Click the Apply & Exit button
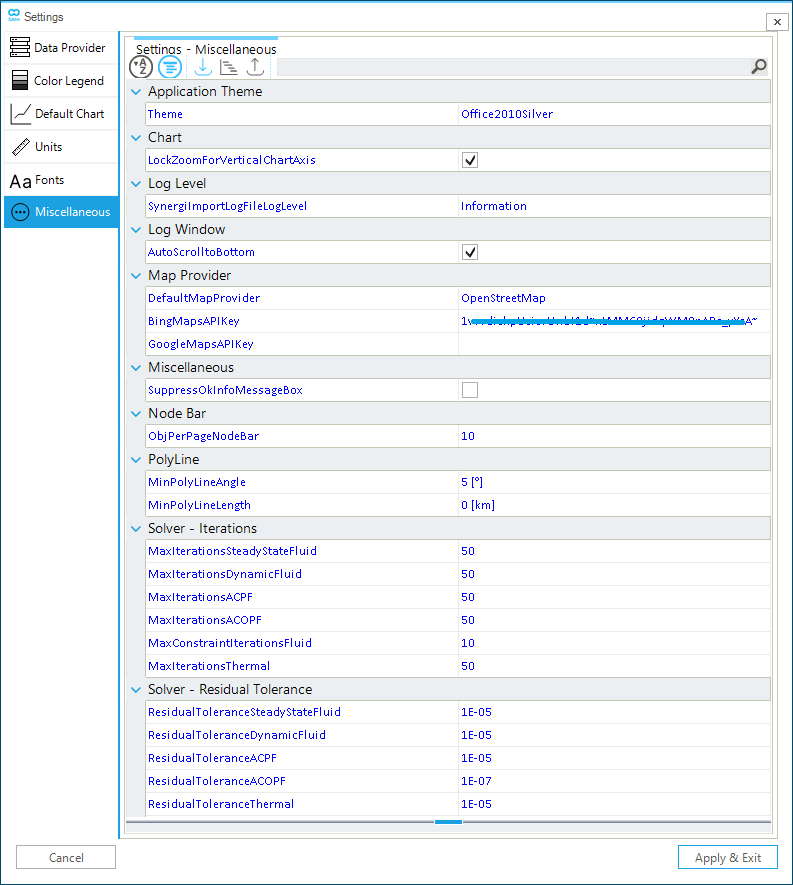 727,857
